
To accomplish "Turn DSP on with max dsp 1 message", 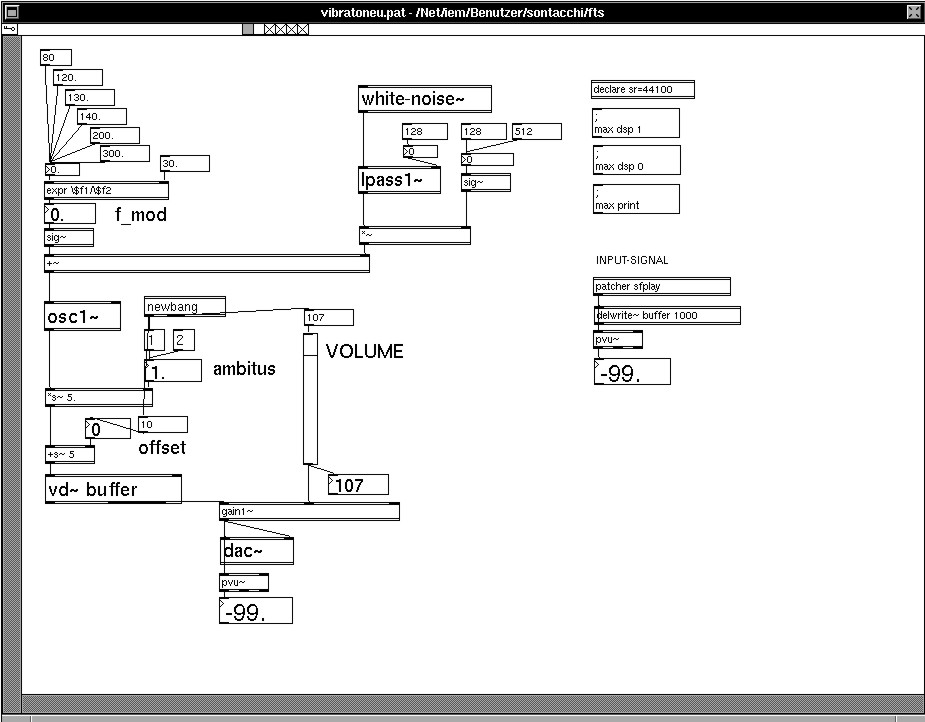I will tap(635, 123).
